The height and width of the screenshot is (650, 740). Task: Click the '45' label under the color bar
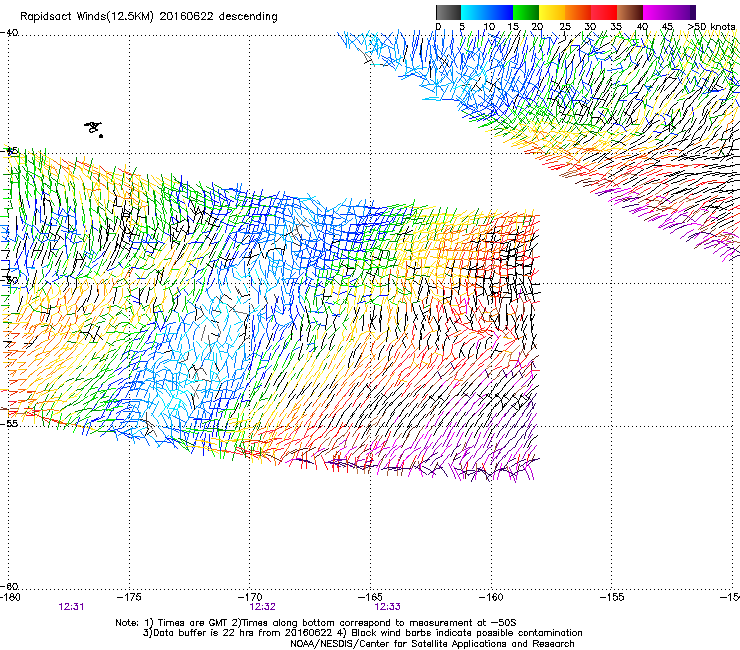tap(667, 27)
